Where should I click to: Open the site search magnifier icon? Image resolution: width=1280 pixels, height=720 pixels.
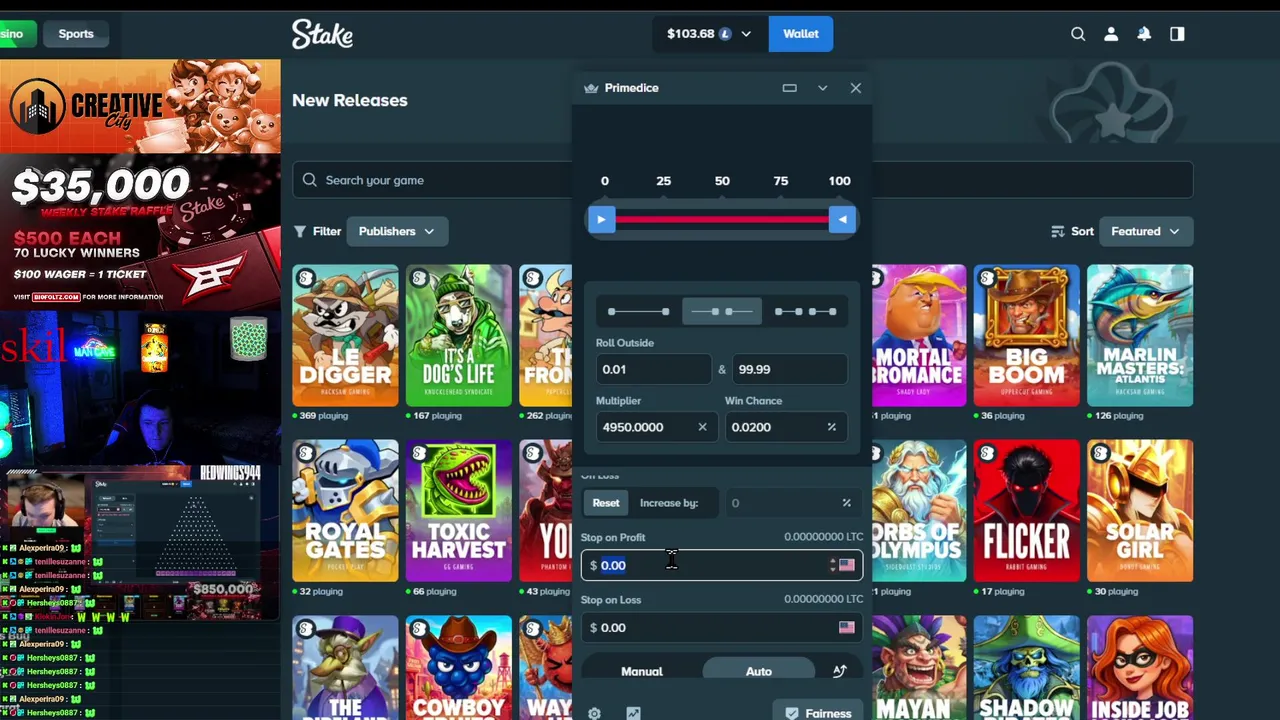pos(1078,34)
